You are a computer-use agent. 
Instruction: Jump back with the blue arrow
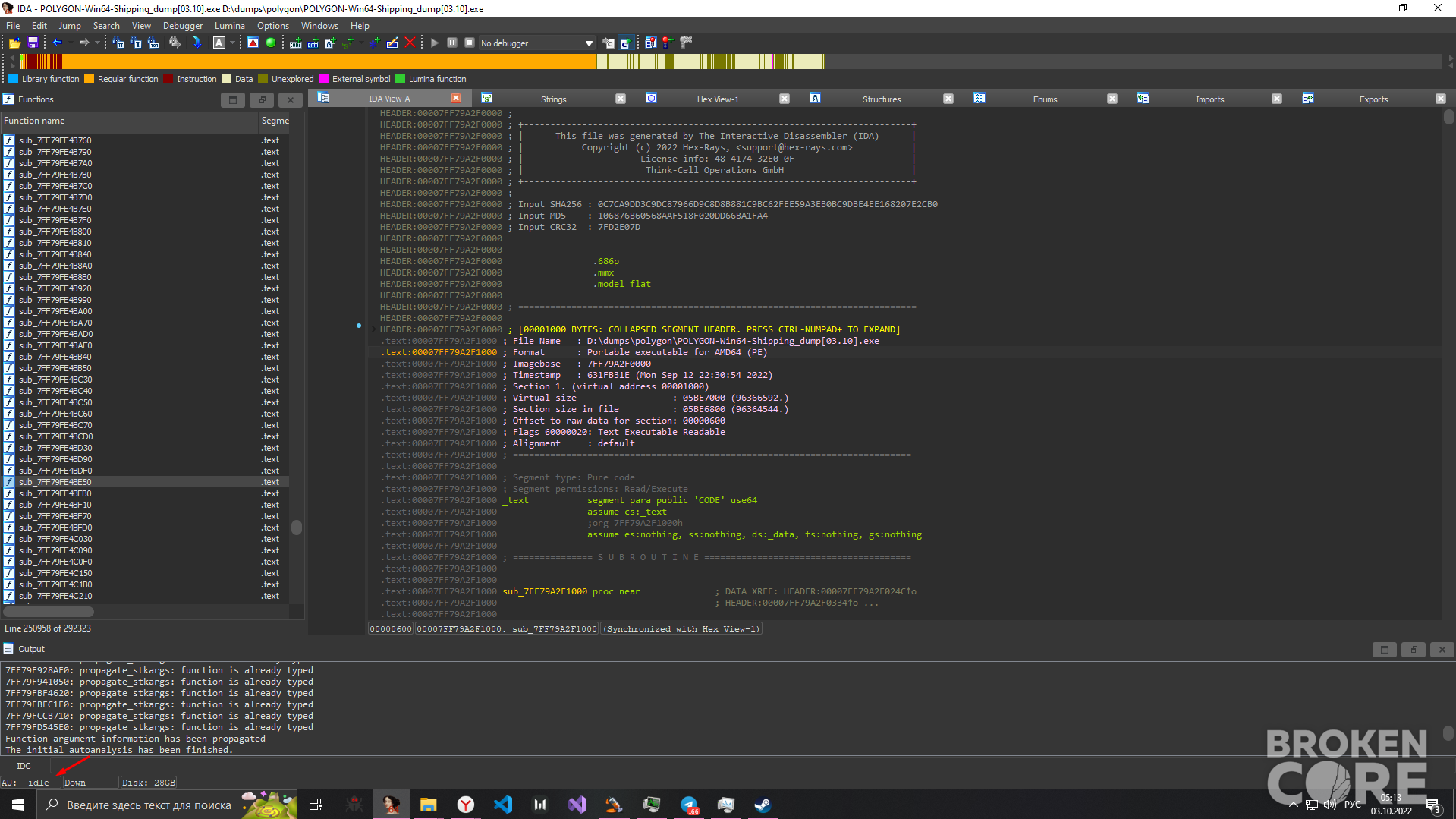click(x=57, y=43)
